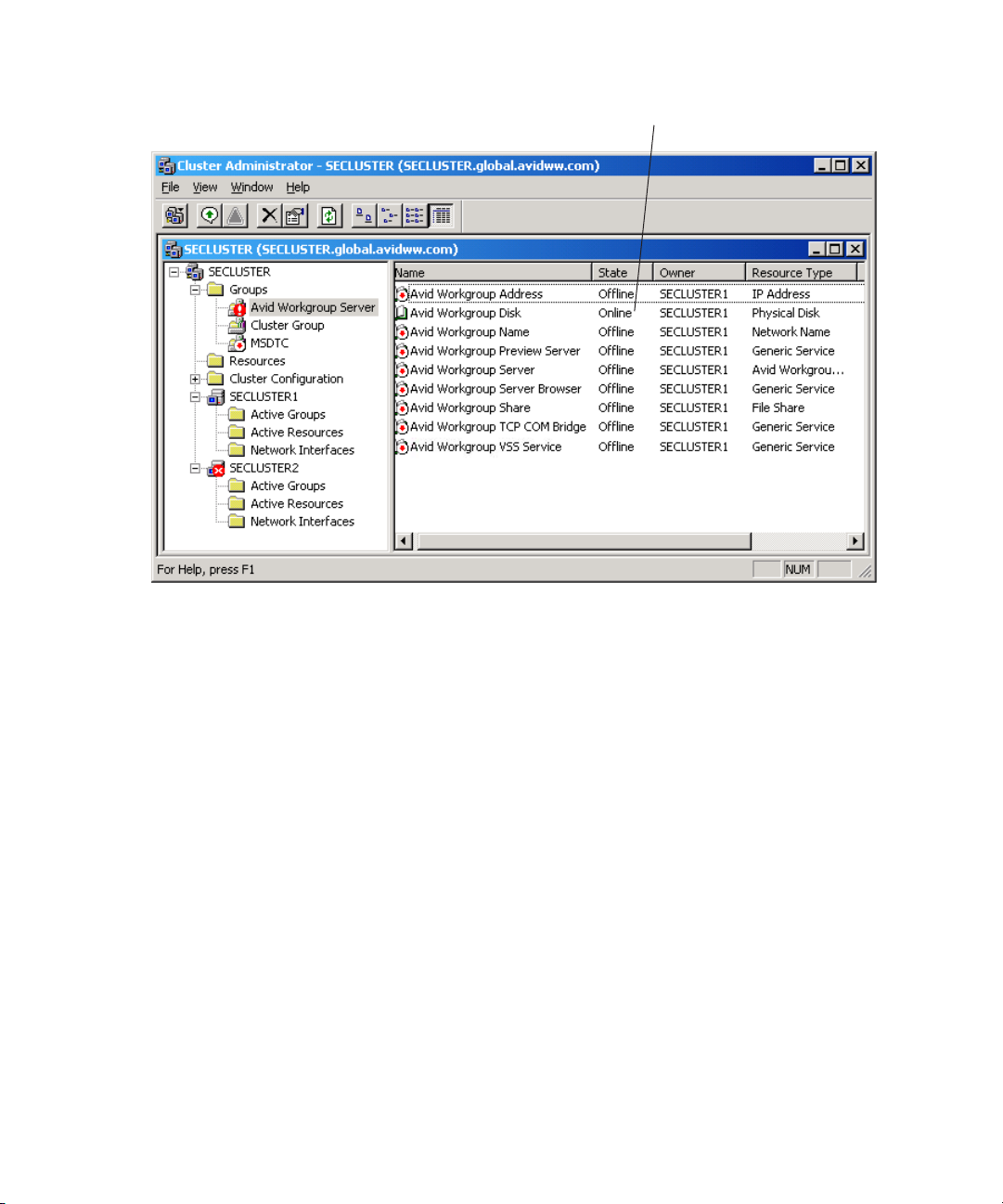Click the Avid Workgroup VSS Service icon
Viewport: 1003px width, 1204px height.
(402, 447)
